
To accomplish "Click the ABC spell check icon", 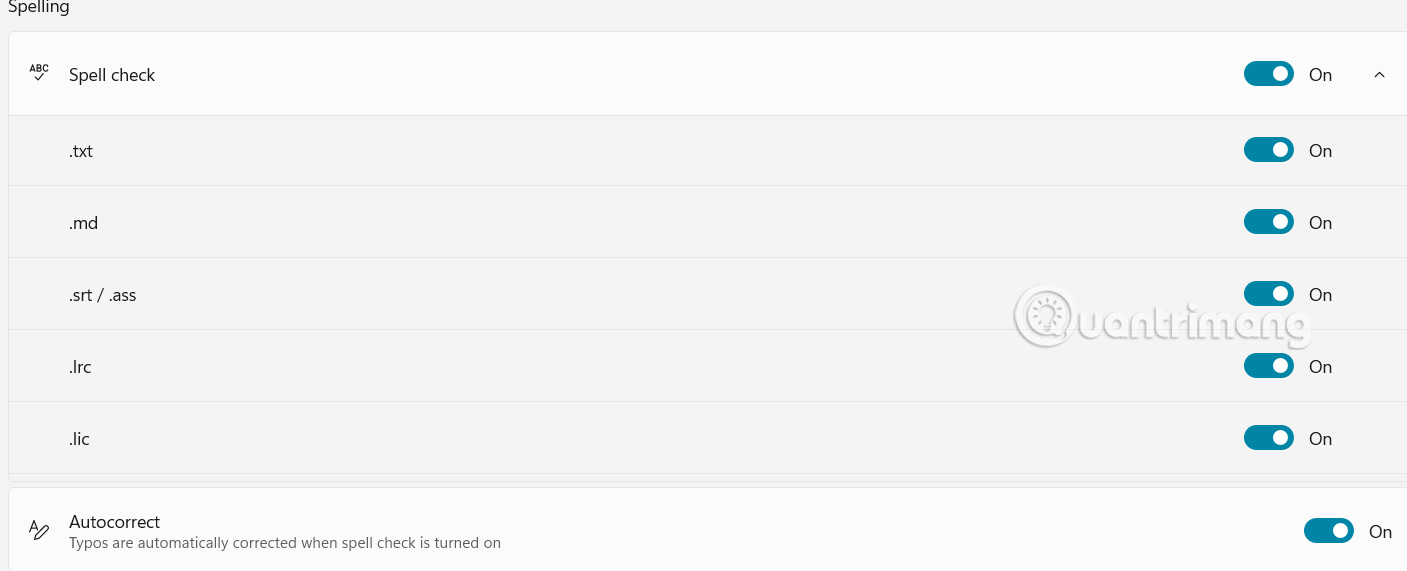I will point(39,74).
